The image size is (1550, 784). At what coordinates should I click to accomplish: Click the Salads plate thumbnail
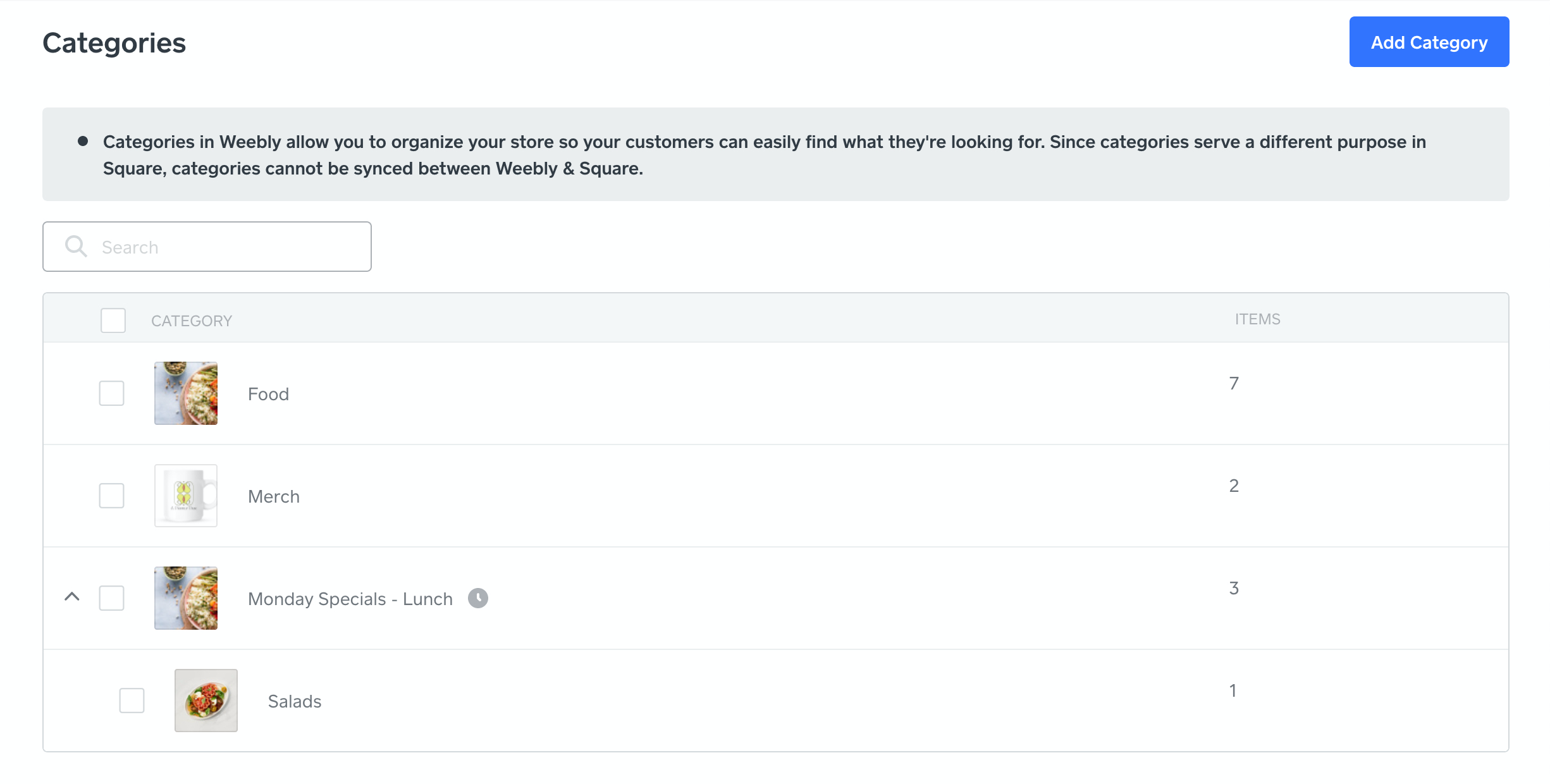pyautogui.click(x=206, y=701)
